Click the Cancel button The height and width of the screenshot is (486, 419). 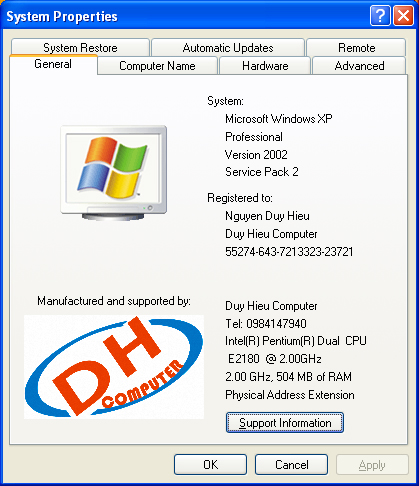point(292,465)
